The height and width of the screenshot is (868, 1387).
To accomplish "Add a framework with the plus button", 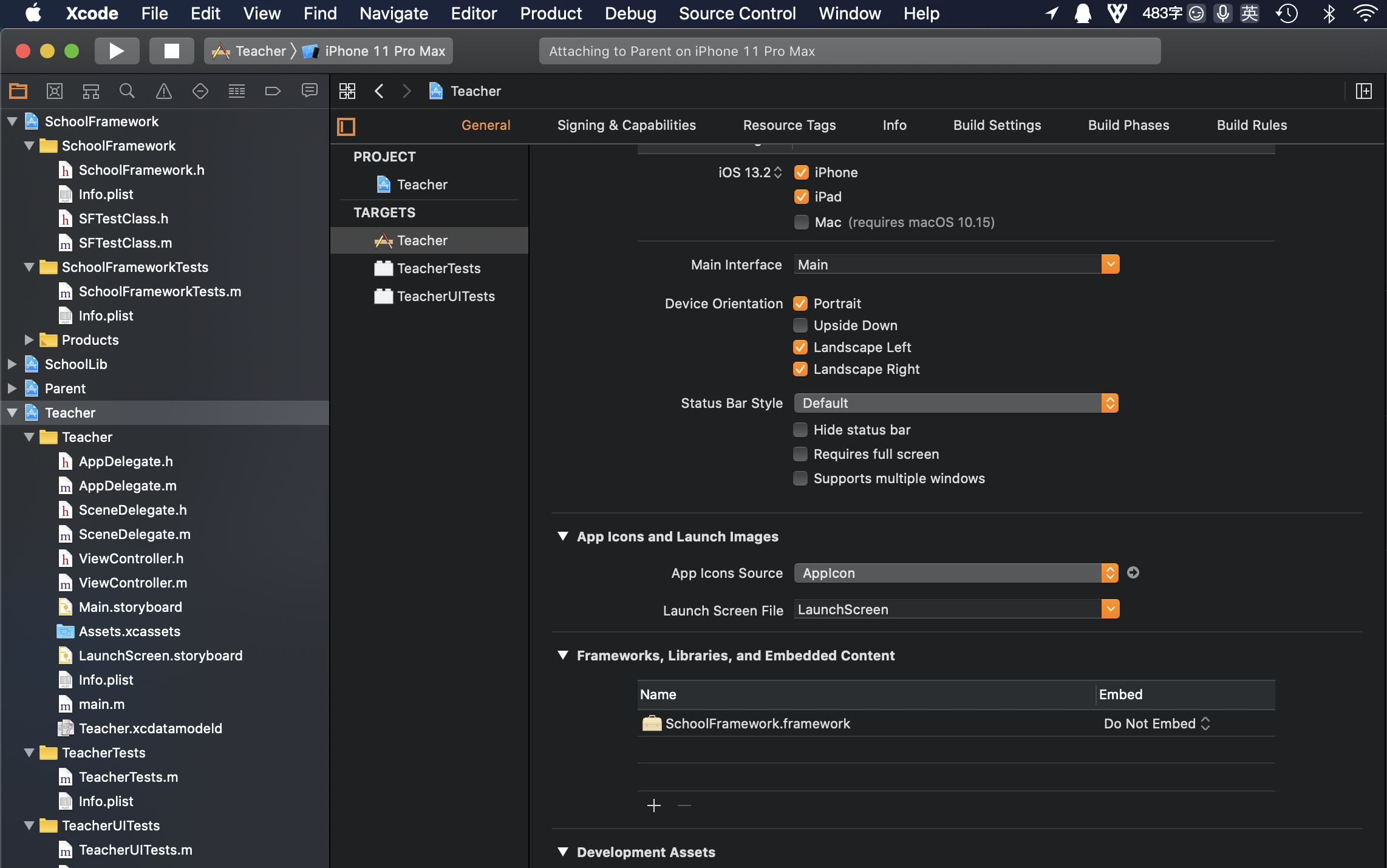I will [x=654, y=805].
